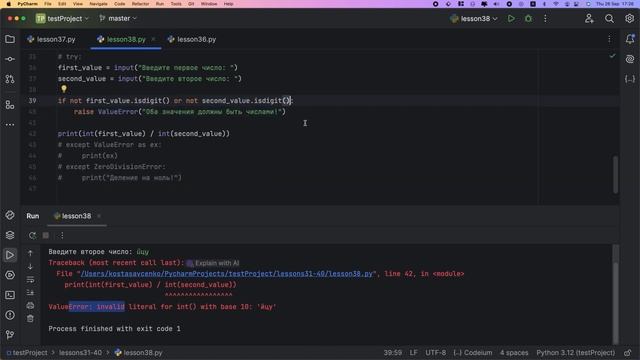The height and width of the screenshot is (360, 640).
Task: Click lesson38.py breadcrumb in status bar
Action: coord(138,353)
